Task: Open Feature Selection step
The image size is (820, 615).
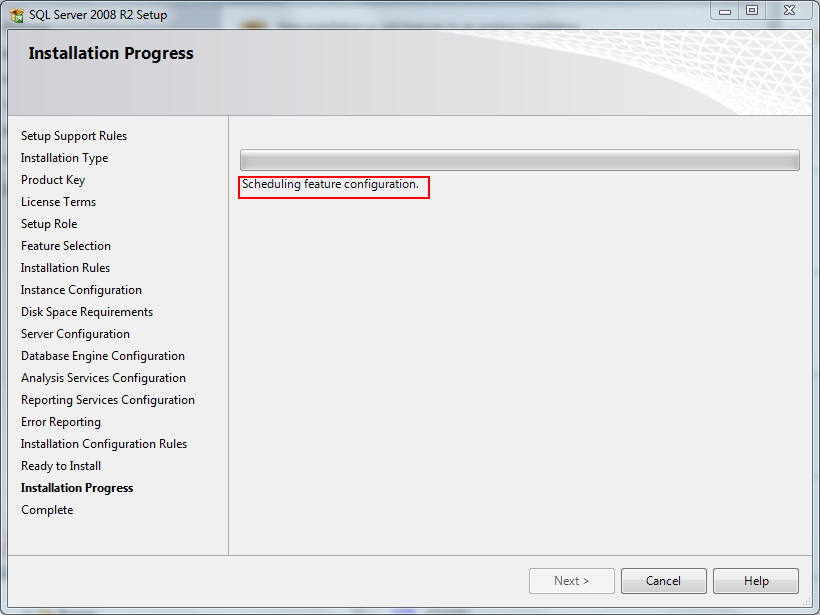Action: pos(66,246)
